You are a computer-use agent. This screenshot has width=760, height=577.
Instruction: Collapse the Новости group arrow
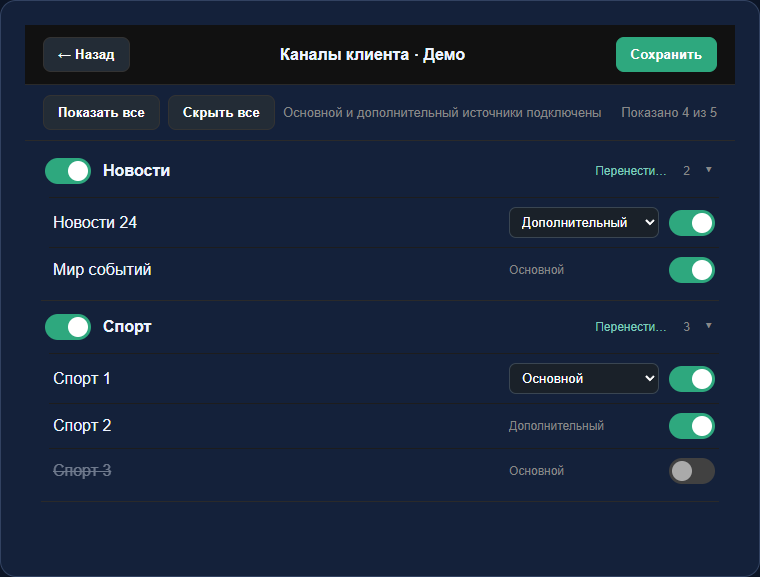click(709, 170)
